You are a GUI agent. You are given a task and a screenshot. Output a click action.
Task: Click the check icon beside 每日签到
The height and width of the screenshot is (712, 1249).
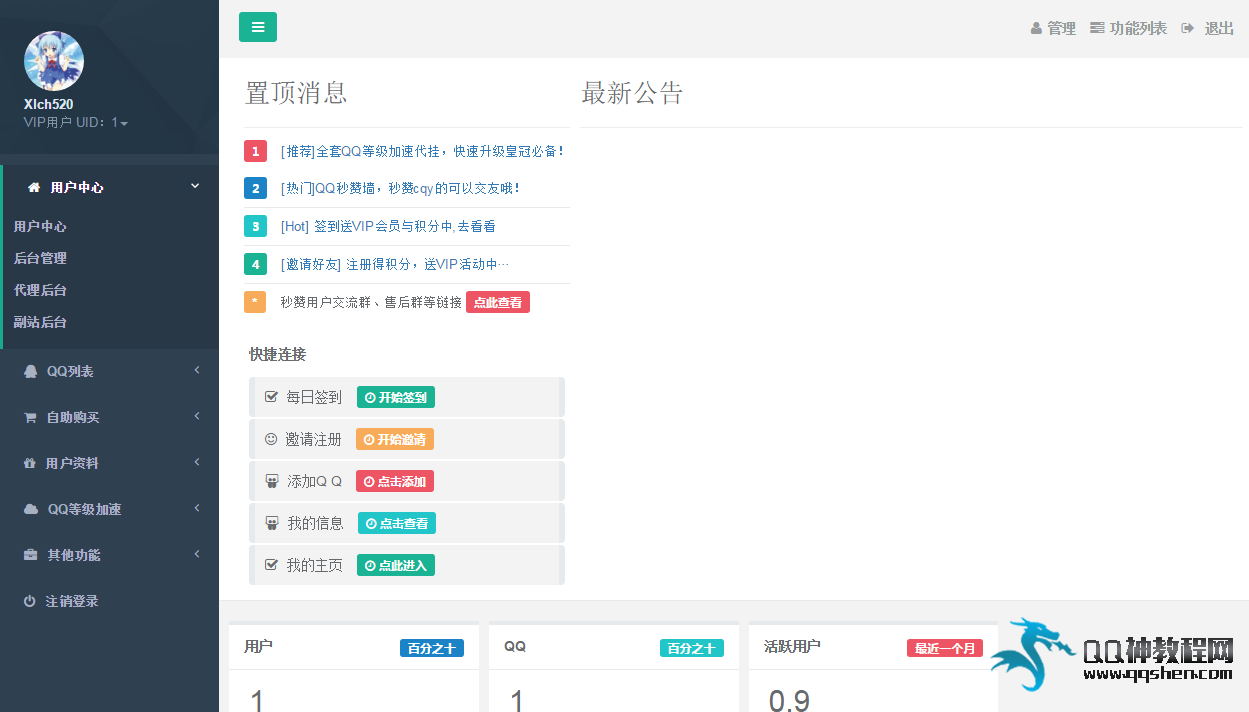point(271,397)
